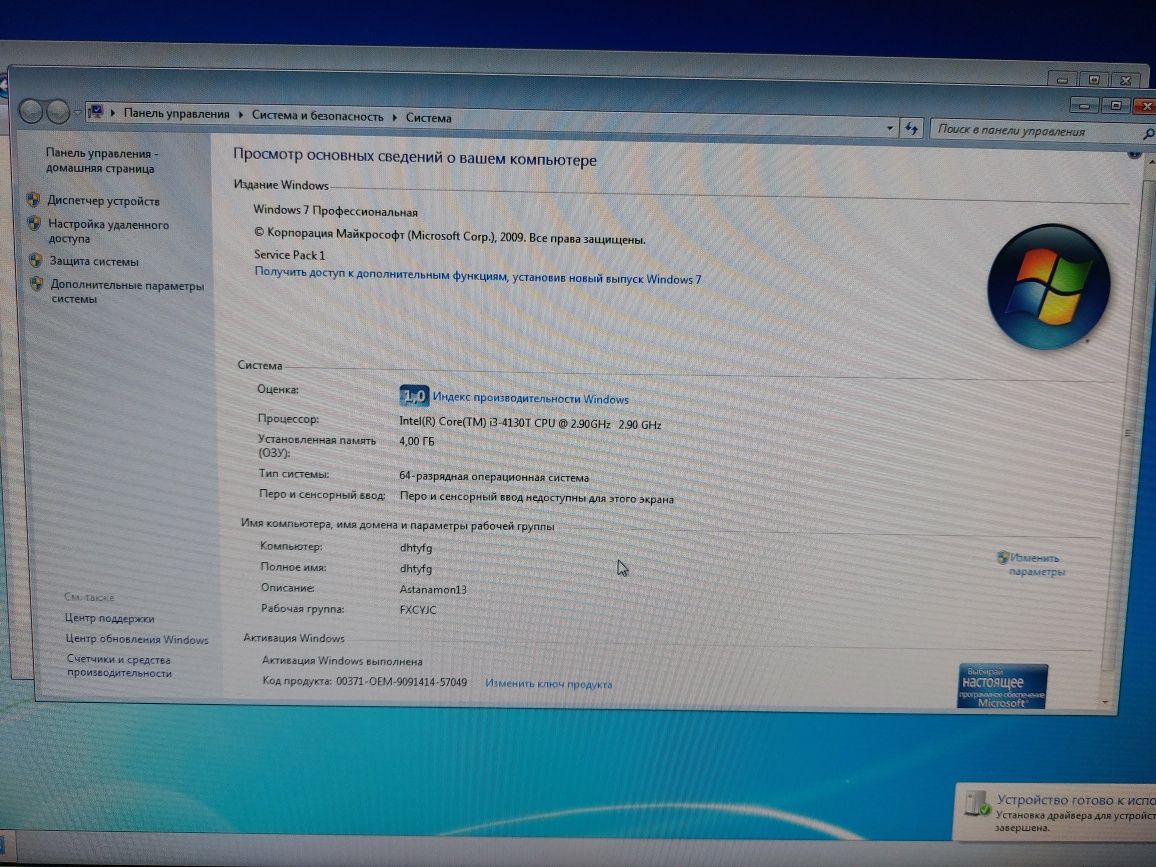Open the address bar history dropdown arrow
The width and height of the screenshot is (1156, 867).
coord(889,128)
